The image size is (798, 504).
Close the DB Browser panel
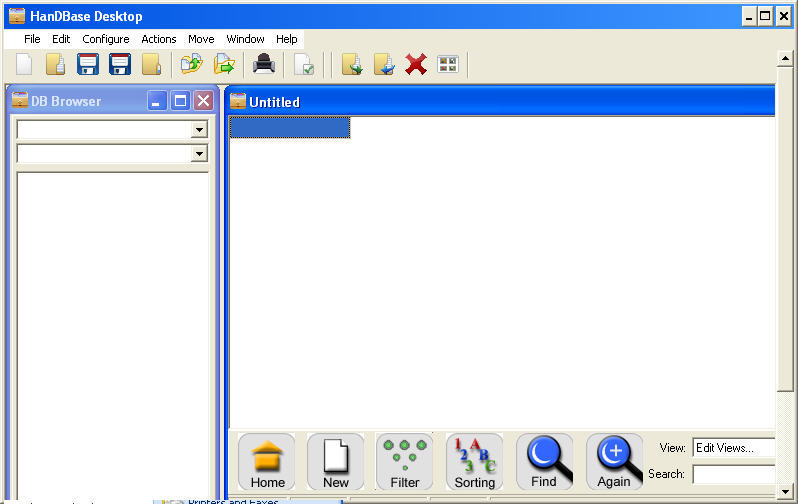[204, 101]
